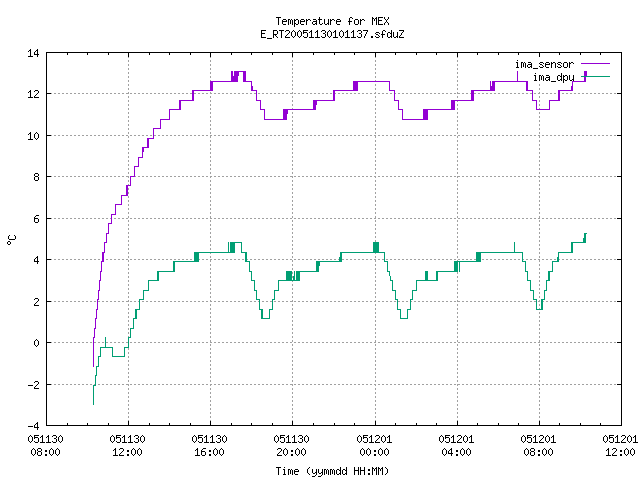The width and height of the screenshot is (640, 480).
Task: Click the x-axis label 051130 12:00
Action: [x=127, y=446]
